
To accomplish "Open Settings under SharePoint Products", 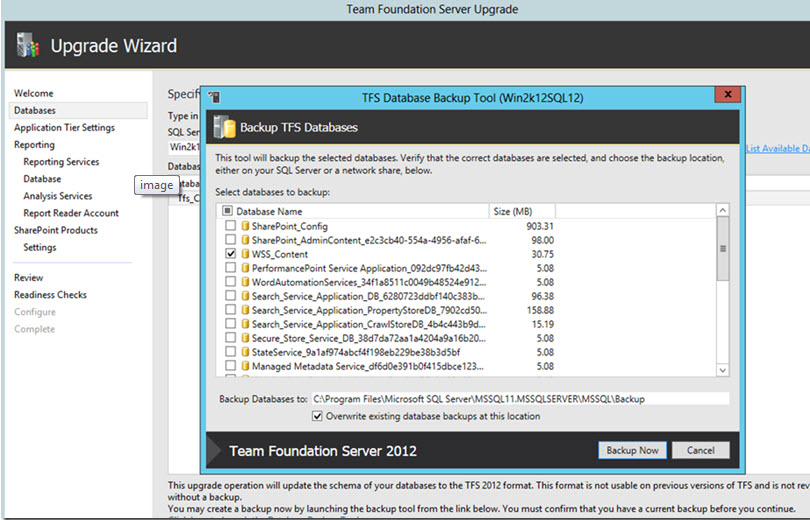I will (x=39, y=247).
